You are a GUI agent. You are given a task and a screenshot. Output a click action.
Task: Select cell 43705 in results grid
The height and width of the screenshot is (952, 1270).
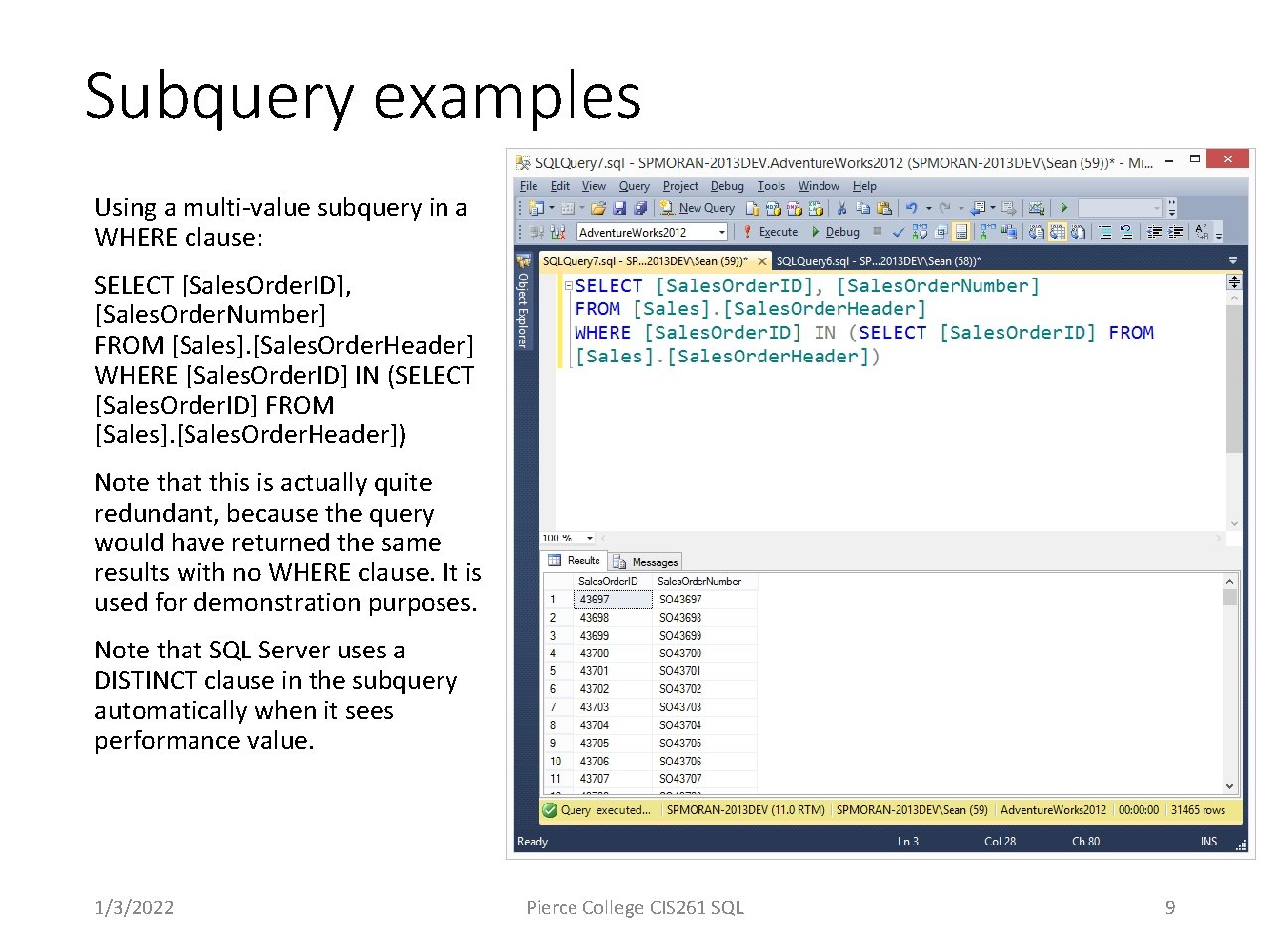pyautogui.click(x=613, y=743)
